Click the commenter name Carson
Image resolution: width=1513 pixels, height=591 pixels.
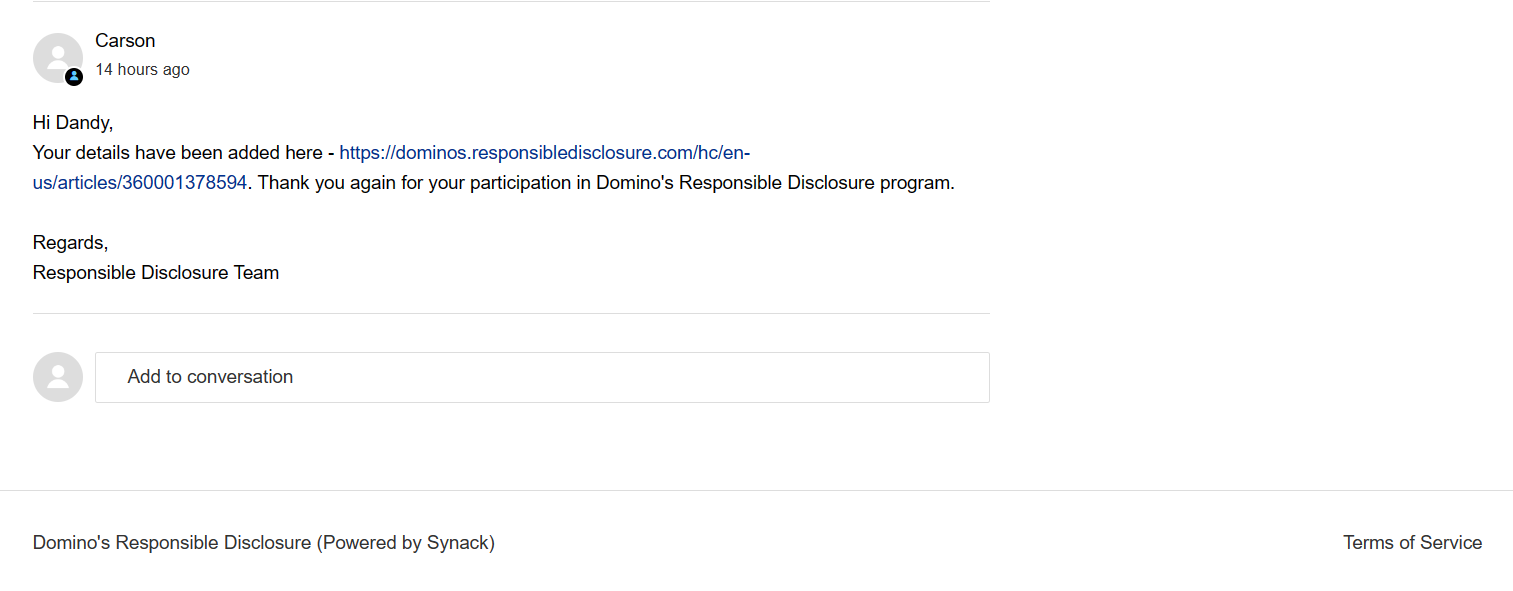point(125,41)
